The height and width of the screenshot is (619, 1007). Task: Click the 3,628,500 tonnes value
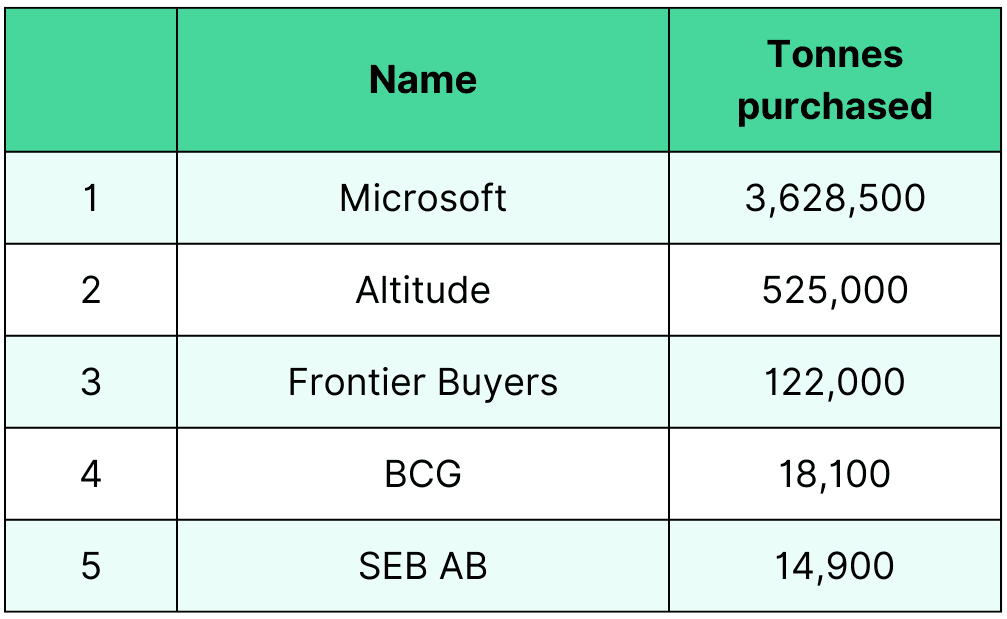coord(835,198)
